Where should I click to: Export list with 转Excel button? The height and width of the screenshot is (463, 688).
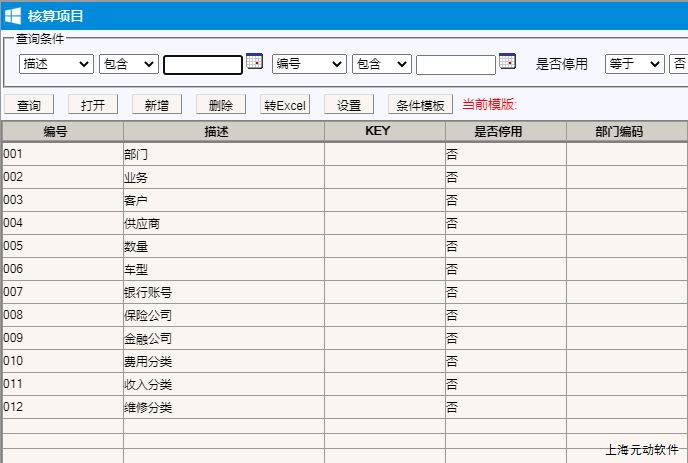pyautogui.click(x=285, y=105)
